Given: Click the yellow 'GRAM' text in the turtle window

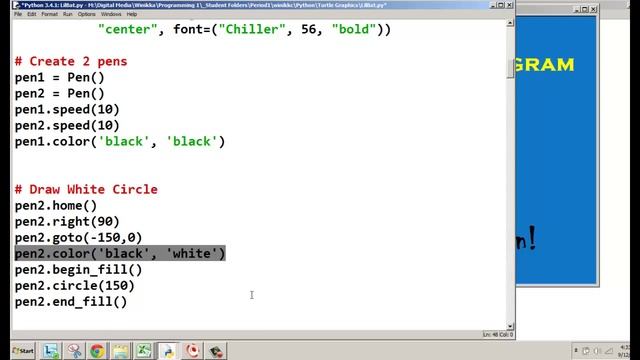Looking at the screenshot, I should [544, 65].
